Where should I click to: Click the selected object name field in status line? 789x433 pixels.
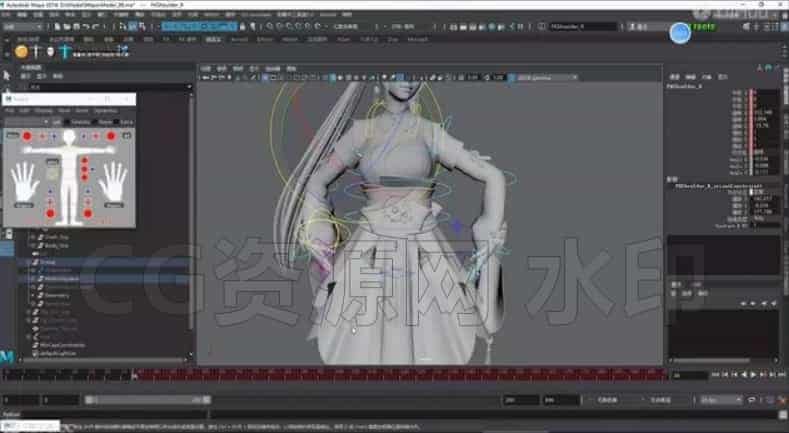click(x=583, y=27)
